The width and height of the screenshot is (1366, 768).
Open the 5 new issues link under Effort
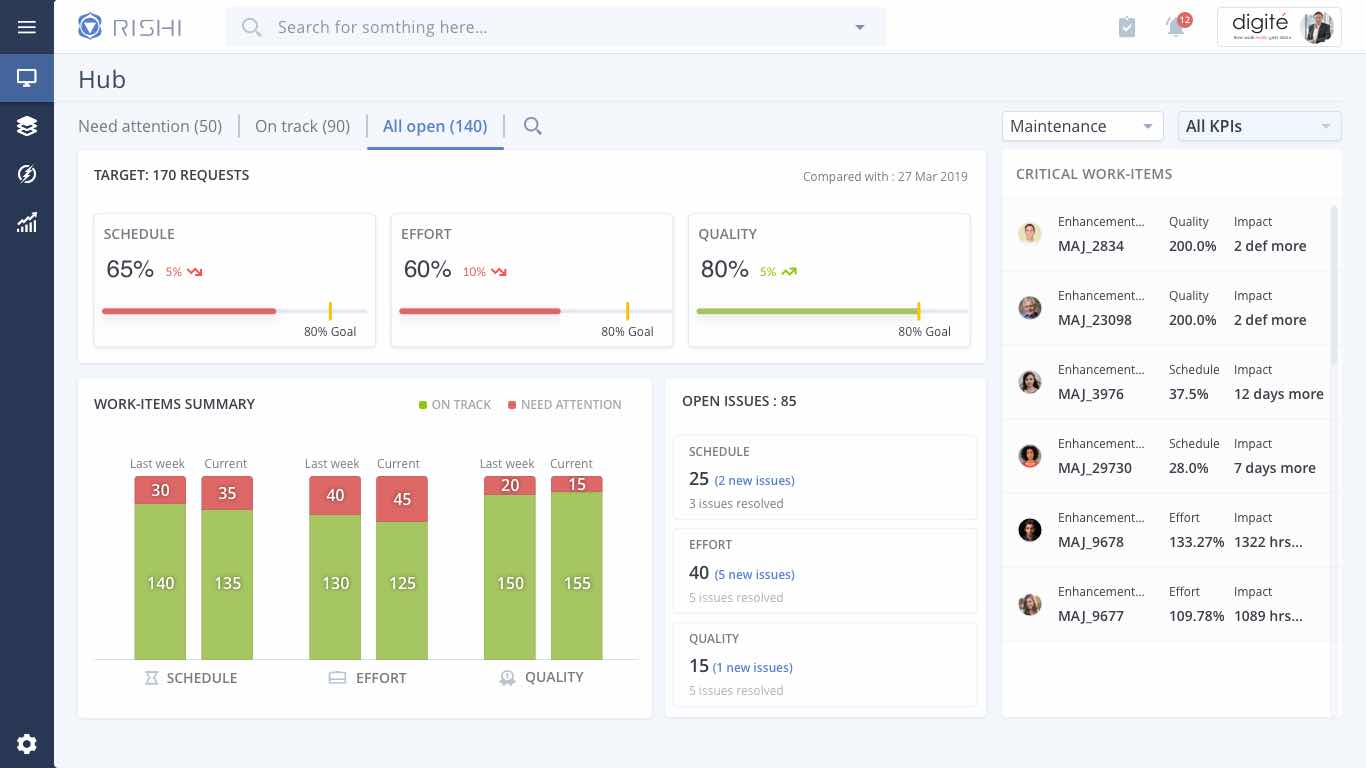click(754, 574)
